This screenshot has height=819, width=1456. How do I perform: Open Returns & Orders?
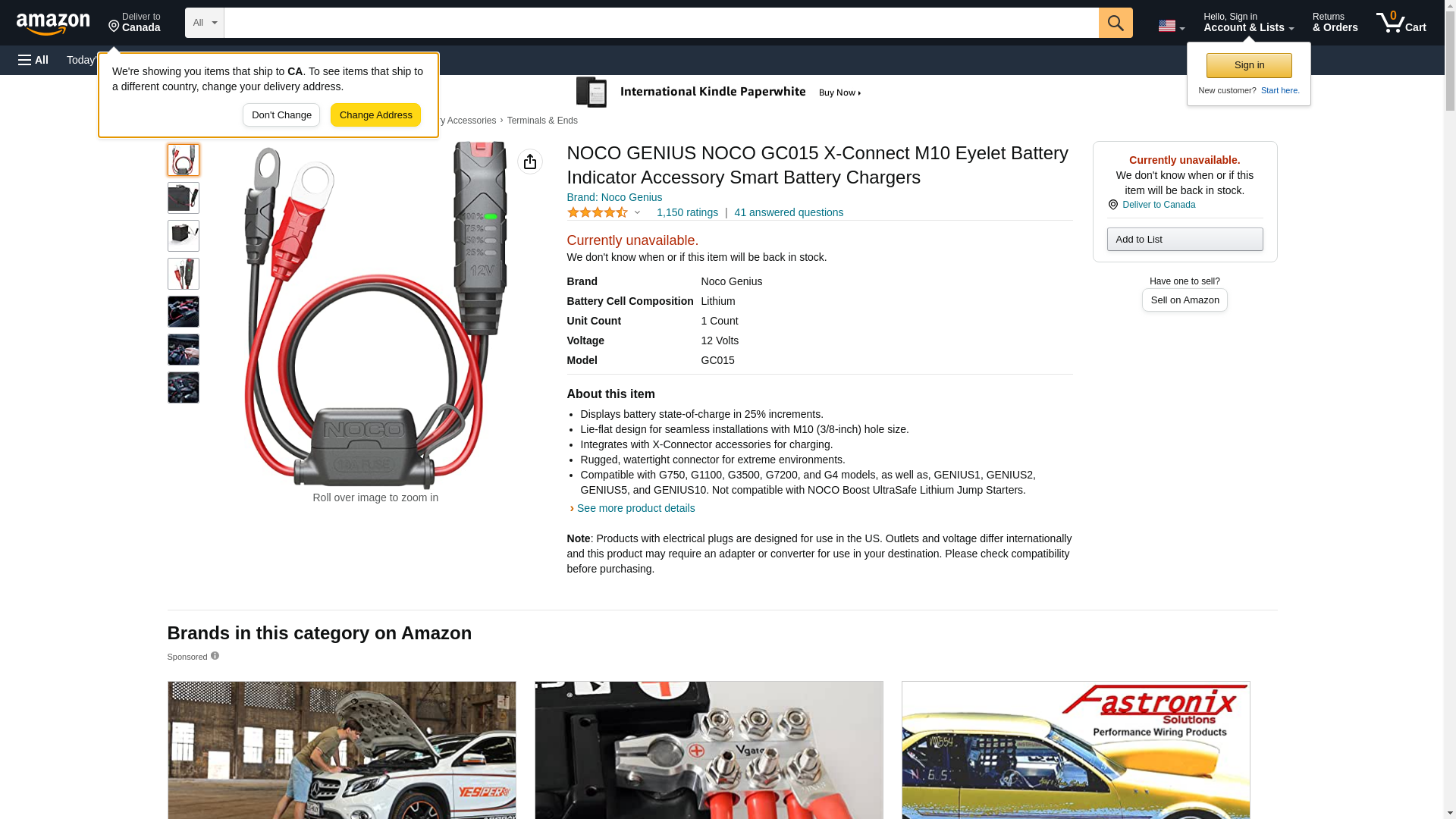(1335, 23)
